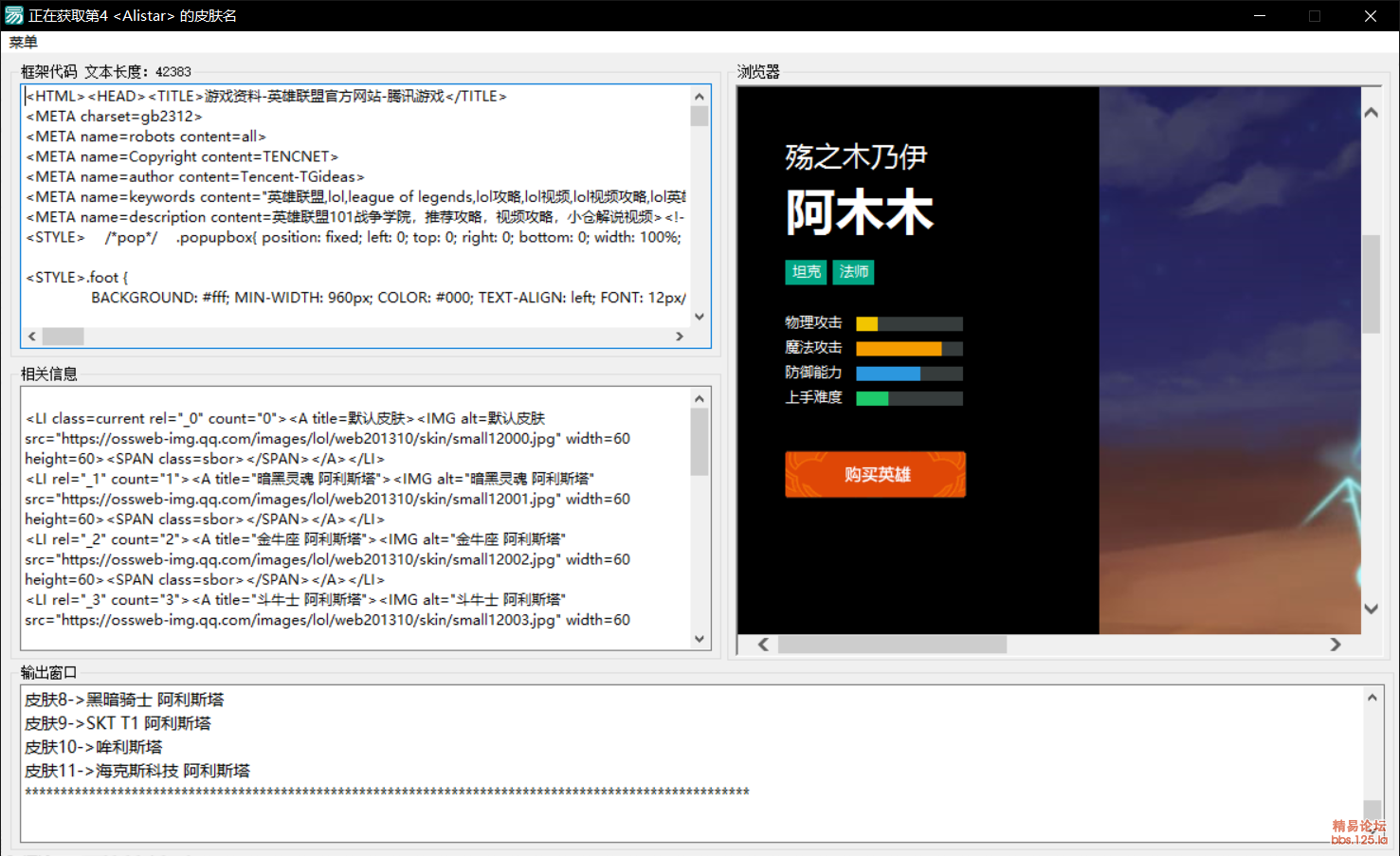Click the horizontal scrollbar thumb in framework code box

point(64,337)
